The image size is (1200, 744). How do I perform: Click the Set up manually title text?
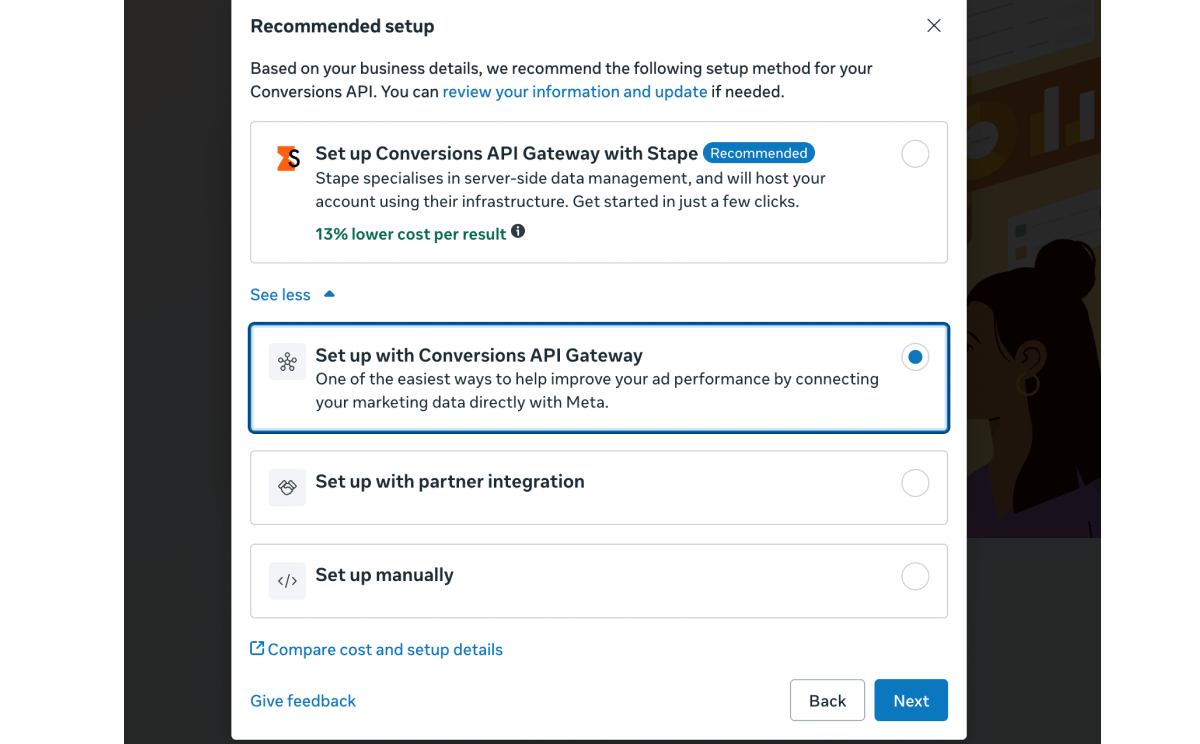tap(385, 575)
